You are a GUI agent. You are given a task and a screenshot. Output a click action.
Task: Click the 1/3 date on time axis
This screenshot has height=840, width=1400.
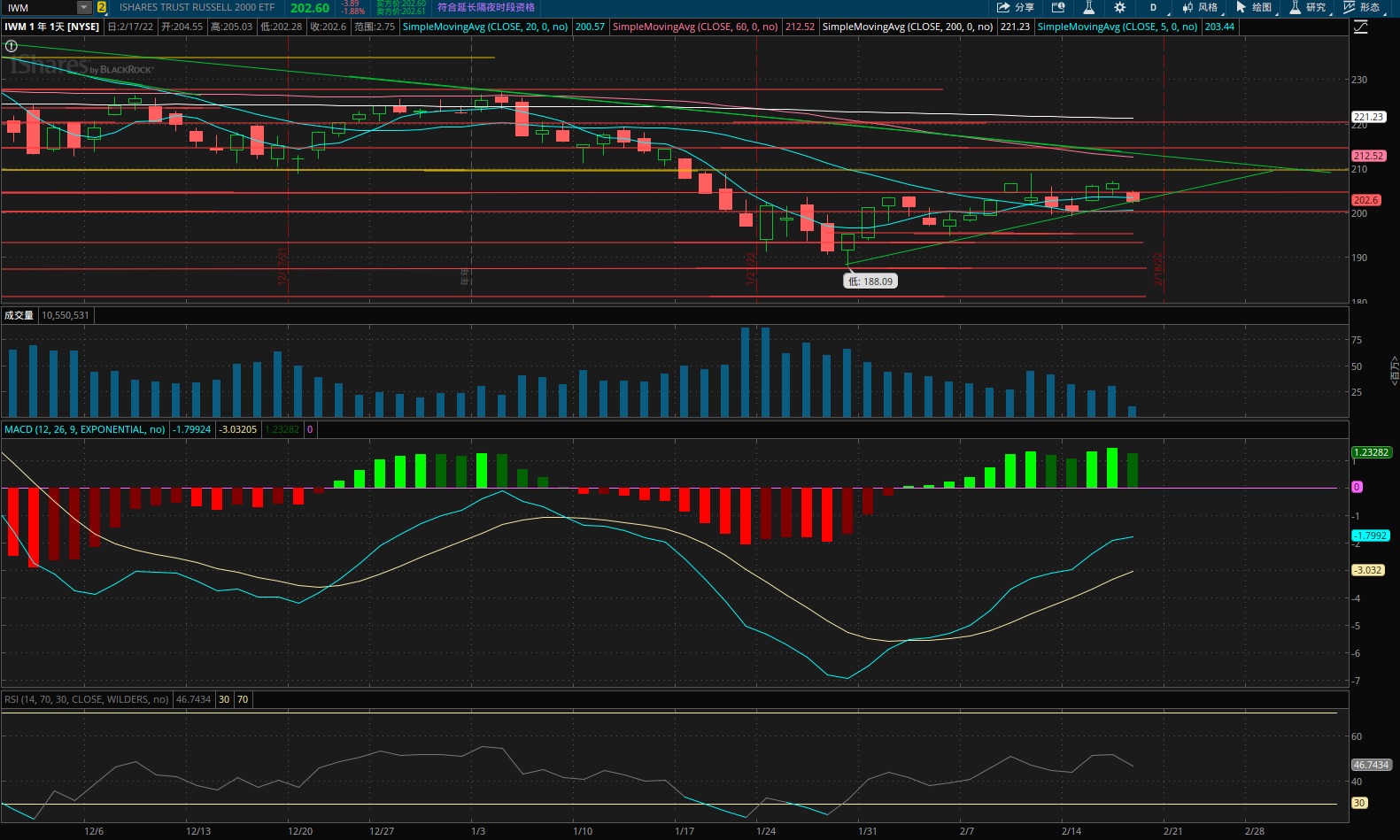click(478, 831)
